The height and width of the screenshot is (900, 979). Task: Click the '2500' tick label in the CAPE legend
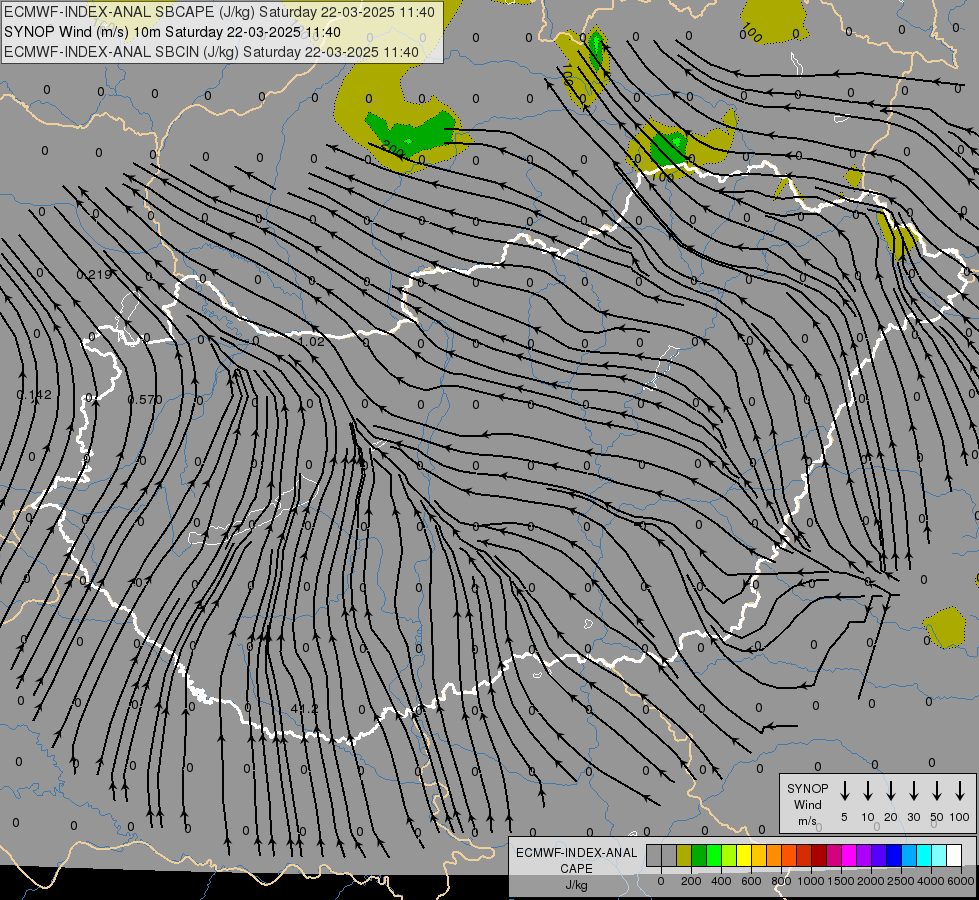coord(901,881)
